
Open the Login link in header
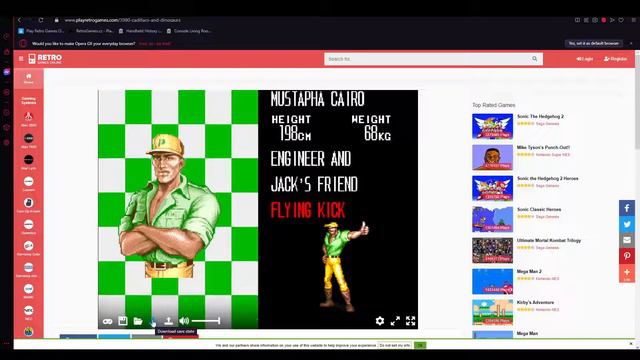tap(584, 59)
